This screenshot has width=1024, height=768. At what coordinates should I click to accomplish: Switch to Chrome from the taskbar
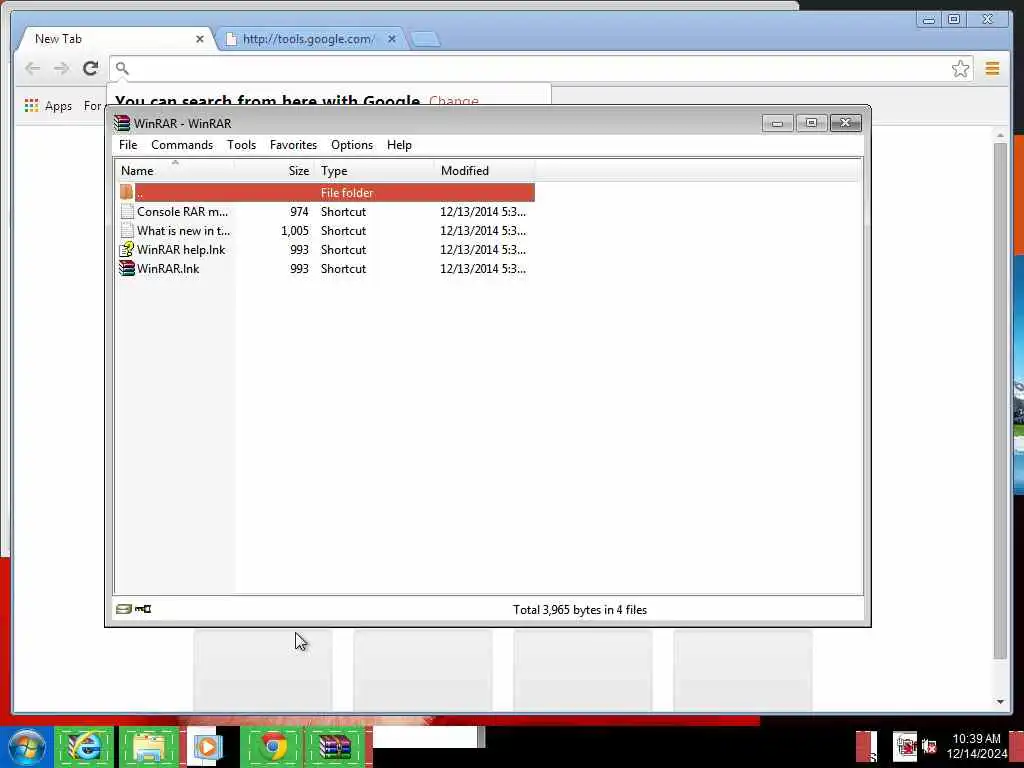click(273, 746)
